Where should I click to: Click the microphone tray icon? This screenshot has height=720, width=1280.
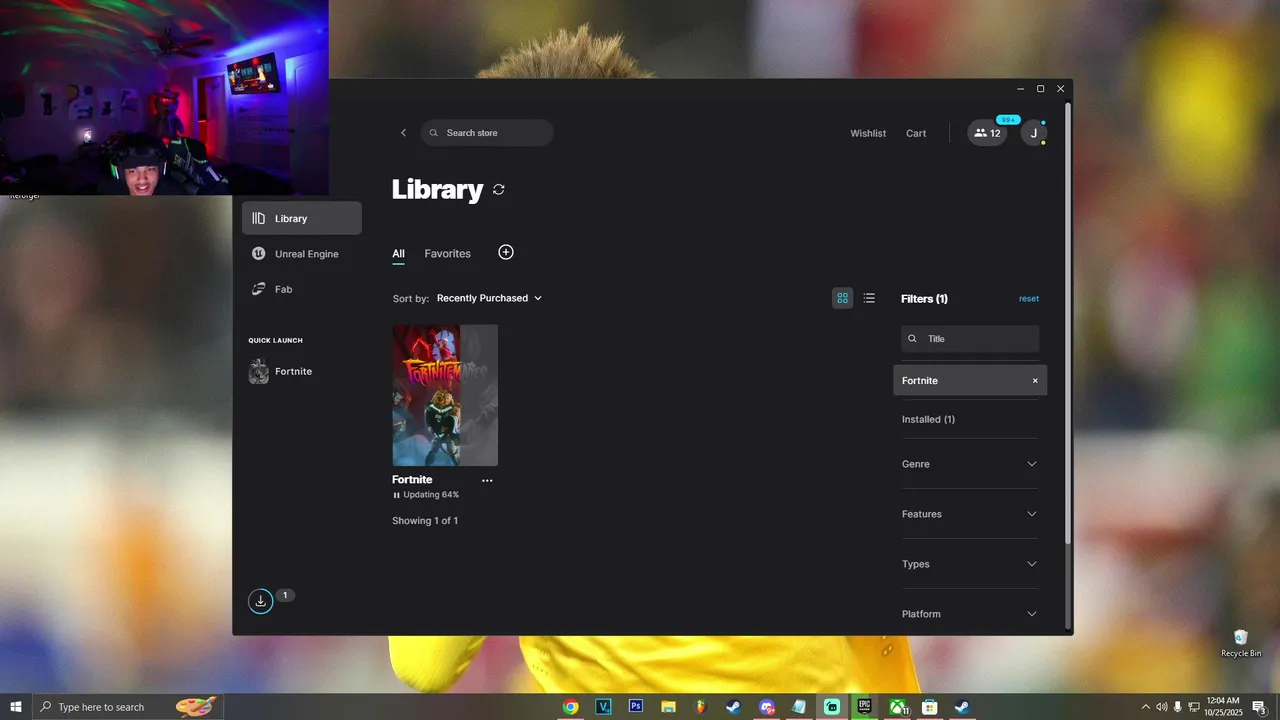tap(1177, 707)
